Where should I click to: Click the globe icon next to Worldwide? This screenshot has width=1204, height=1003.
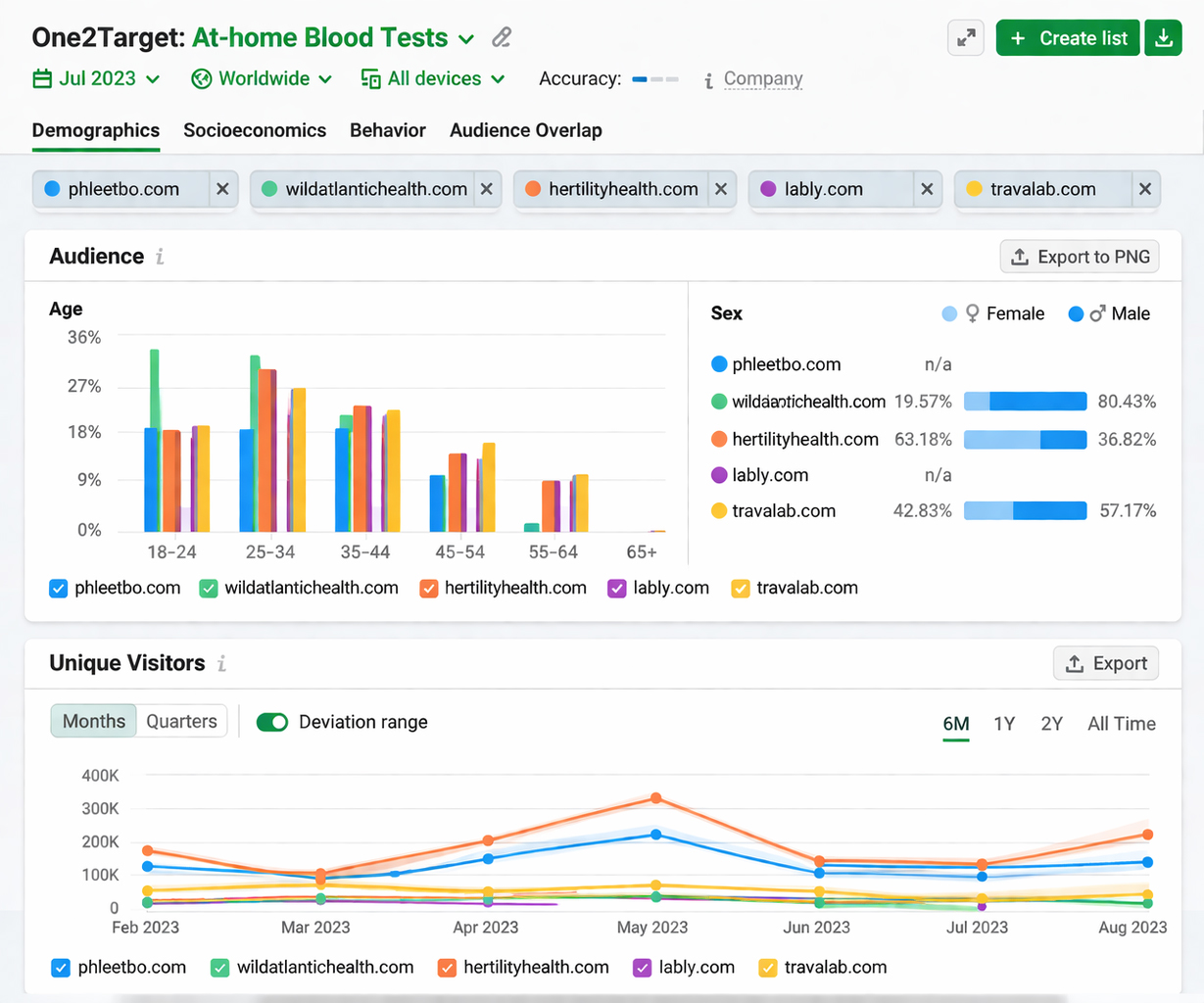tap(202, 78)
